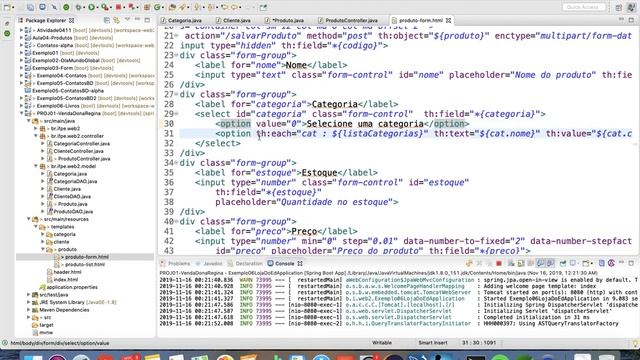Collapse All in Package Explorer toolbar

107,20
